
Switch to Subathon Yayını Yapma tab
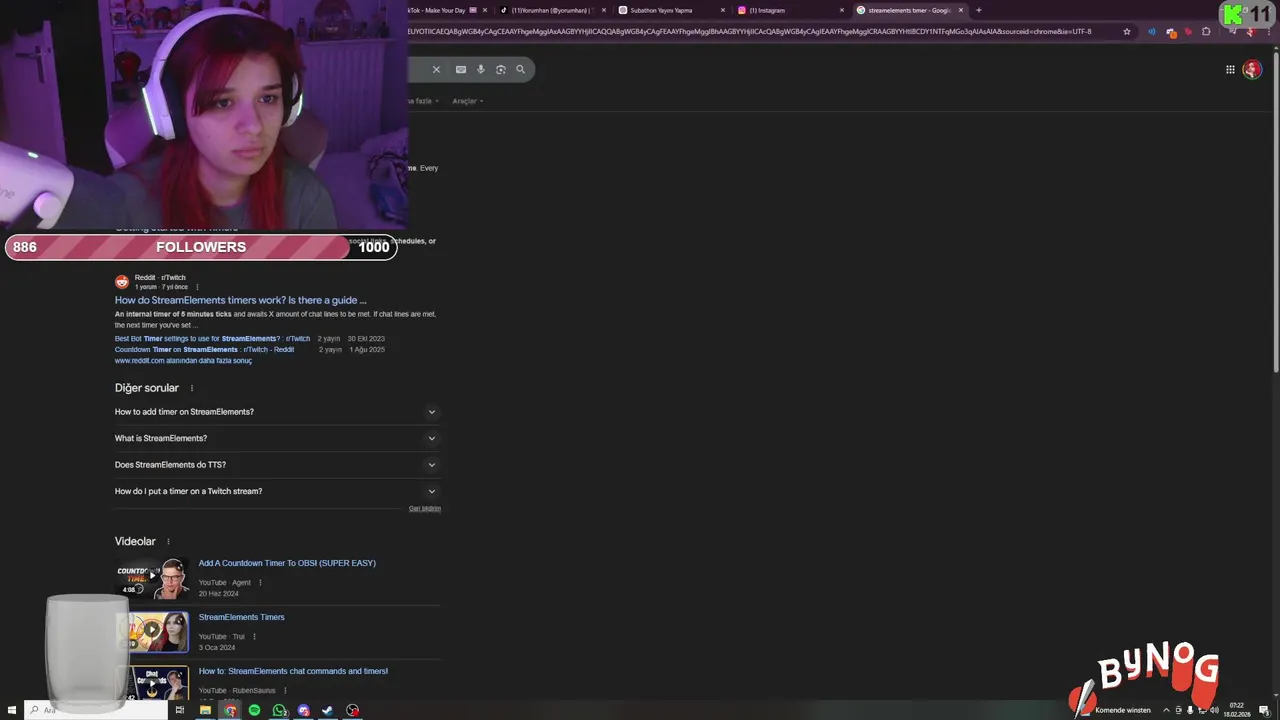[671, 10]
